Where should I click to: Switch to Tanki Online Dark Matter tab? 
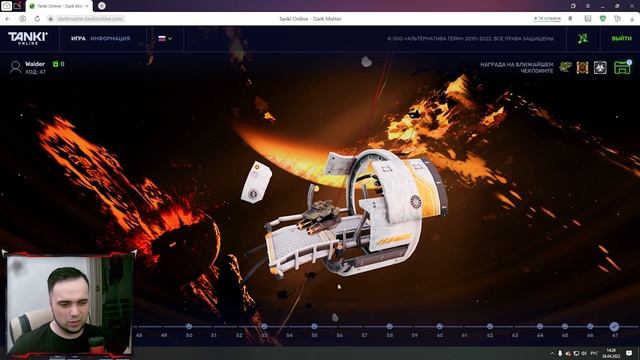pos(59,6)
